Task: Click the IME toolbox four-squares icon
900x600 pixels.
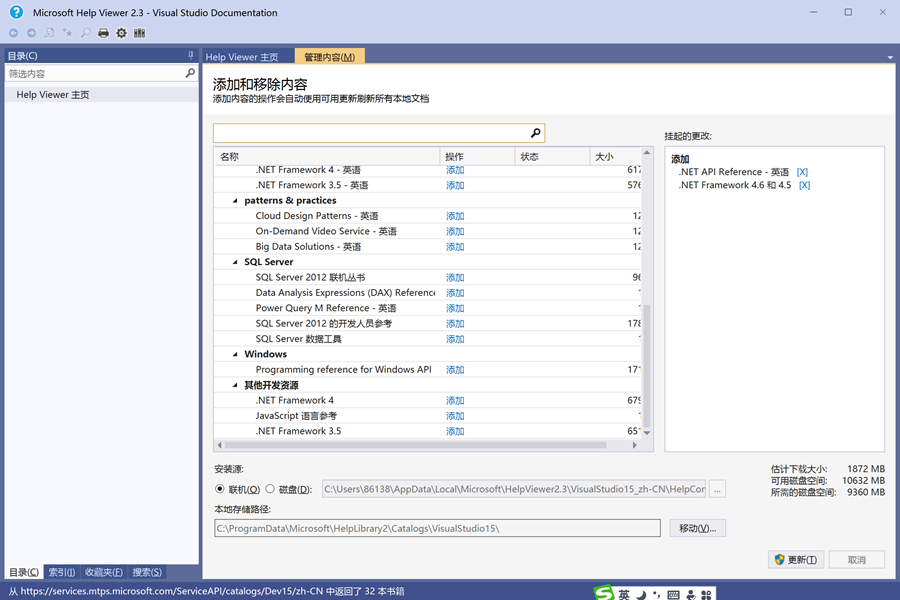Action: [707, 595]
